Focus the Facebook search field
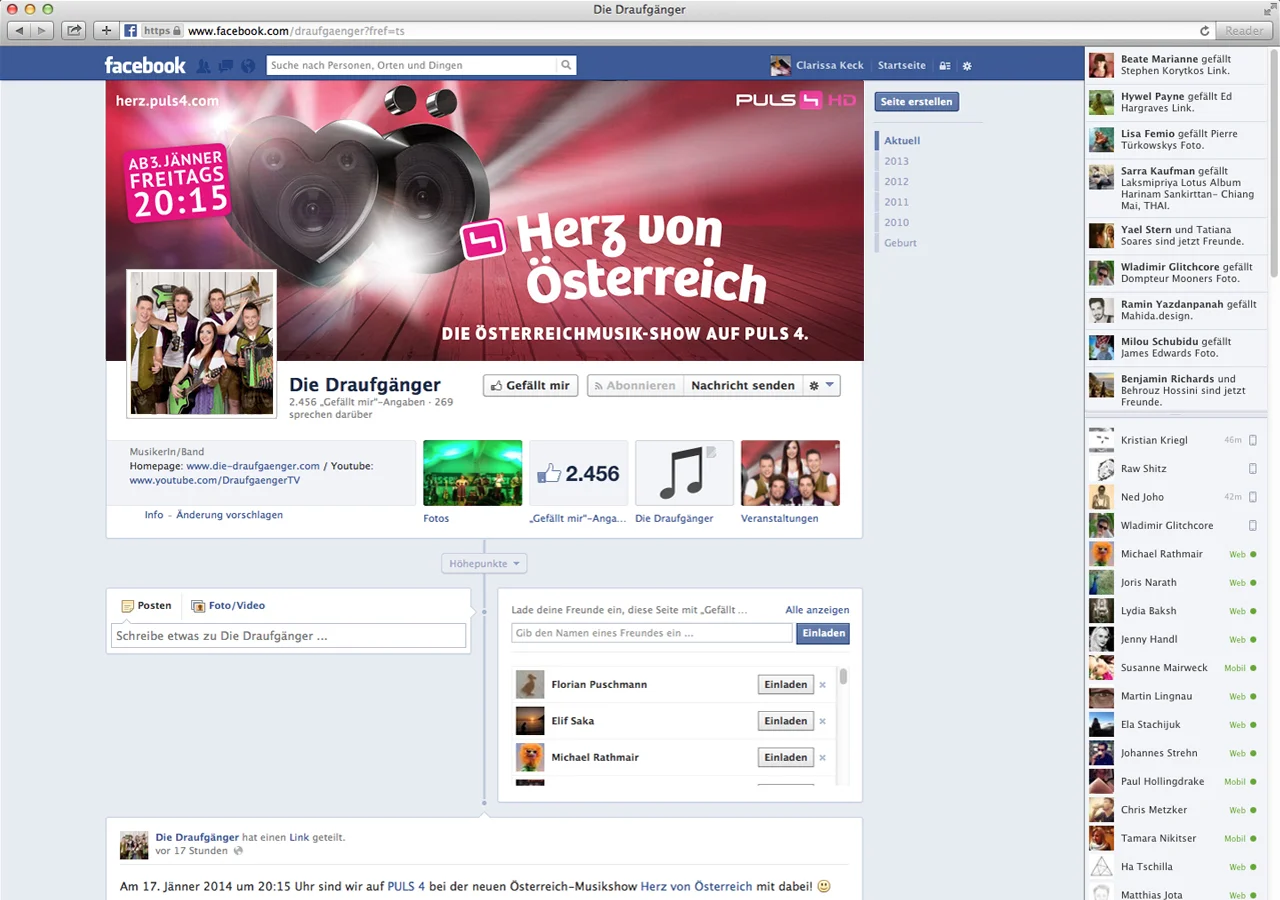 (412, 65)
